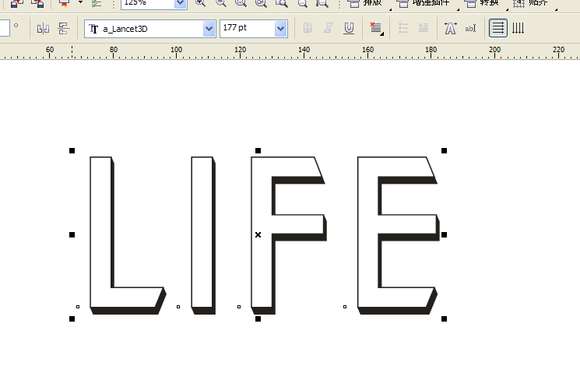Open the character formatting icon
The height and width of the screenshot is (373, 580).
[x=450, y=28]
